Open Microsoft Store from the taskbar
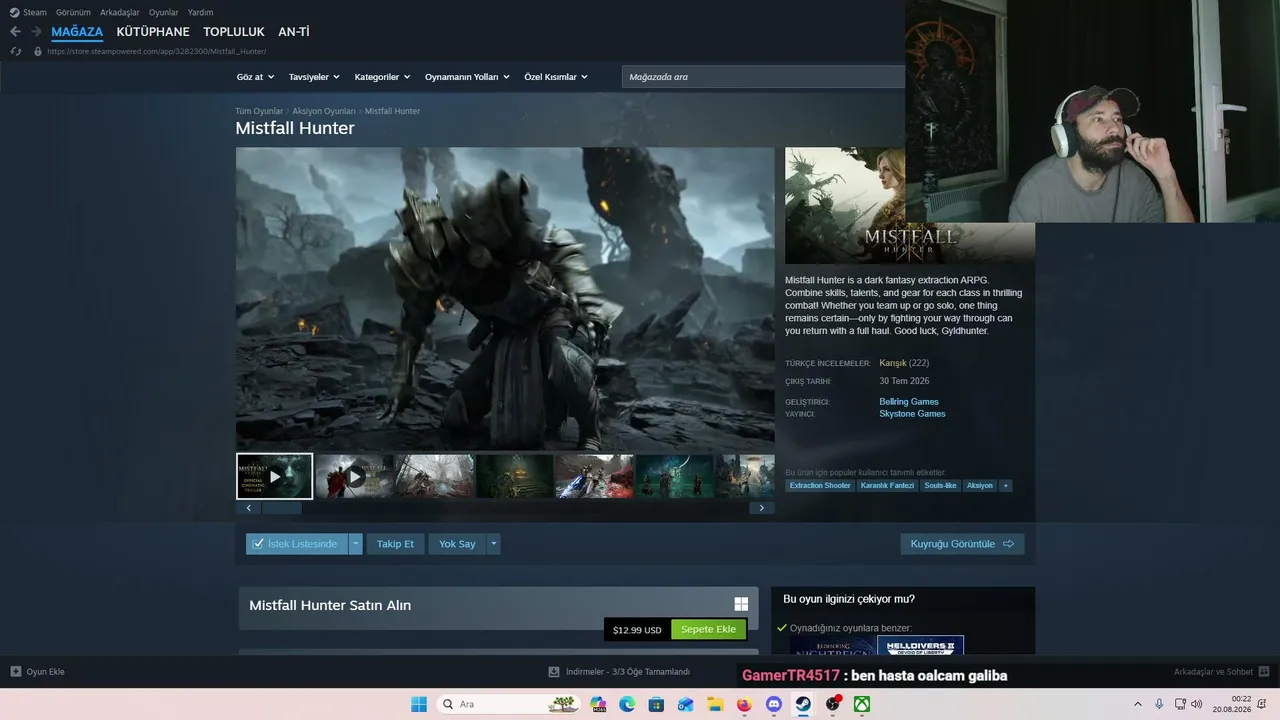Viewport: 1280px width, 720px height. pos(656,704)
